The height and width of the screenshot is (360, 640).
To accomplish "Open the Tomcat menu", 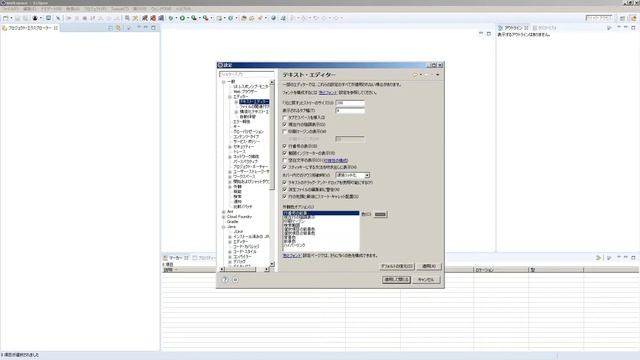I will (120, 9).
